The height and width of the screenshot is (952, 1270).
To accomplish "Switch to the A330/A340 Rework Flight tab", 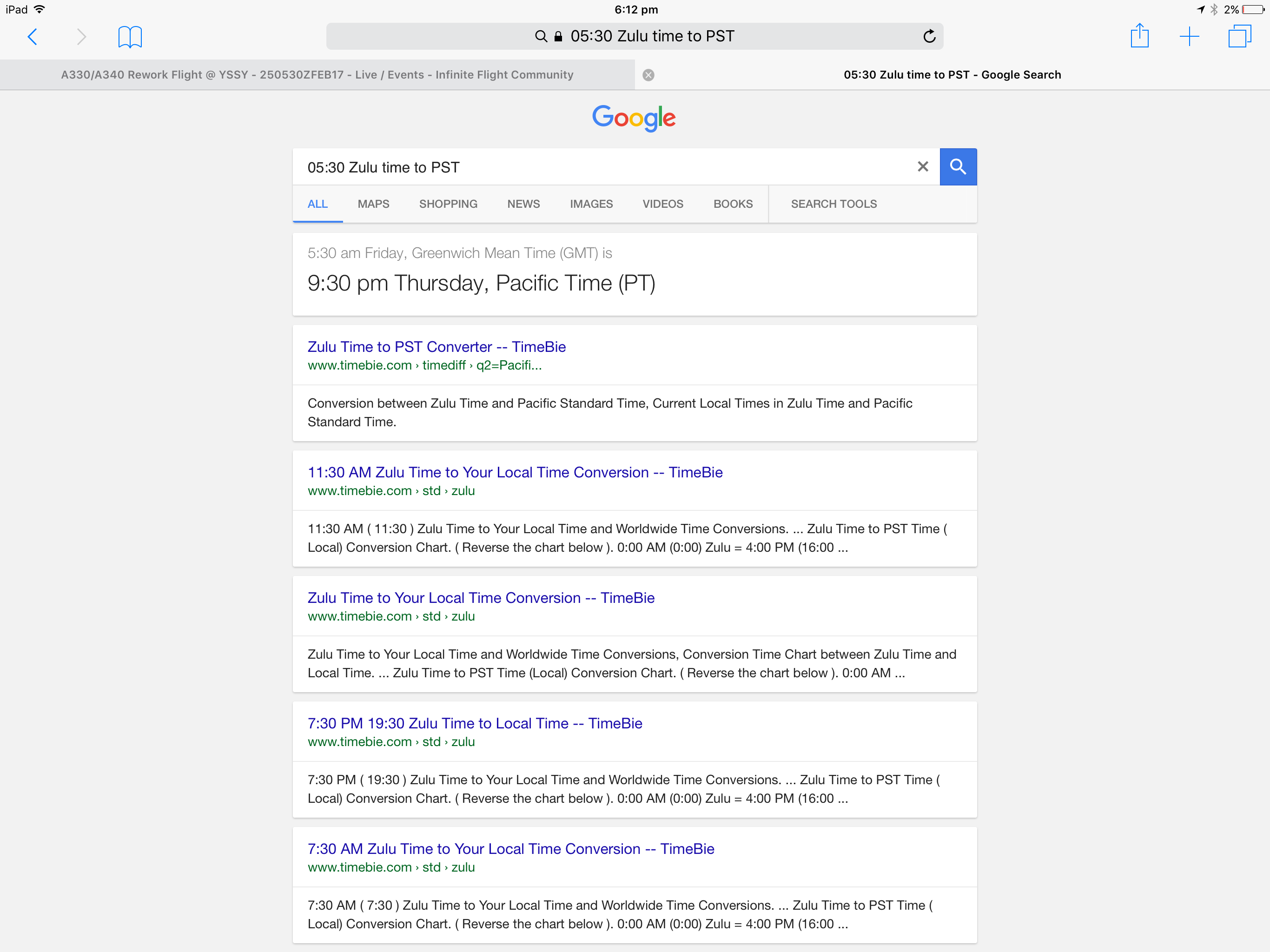I will coord(317,75).
